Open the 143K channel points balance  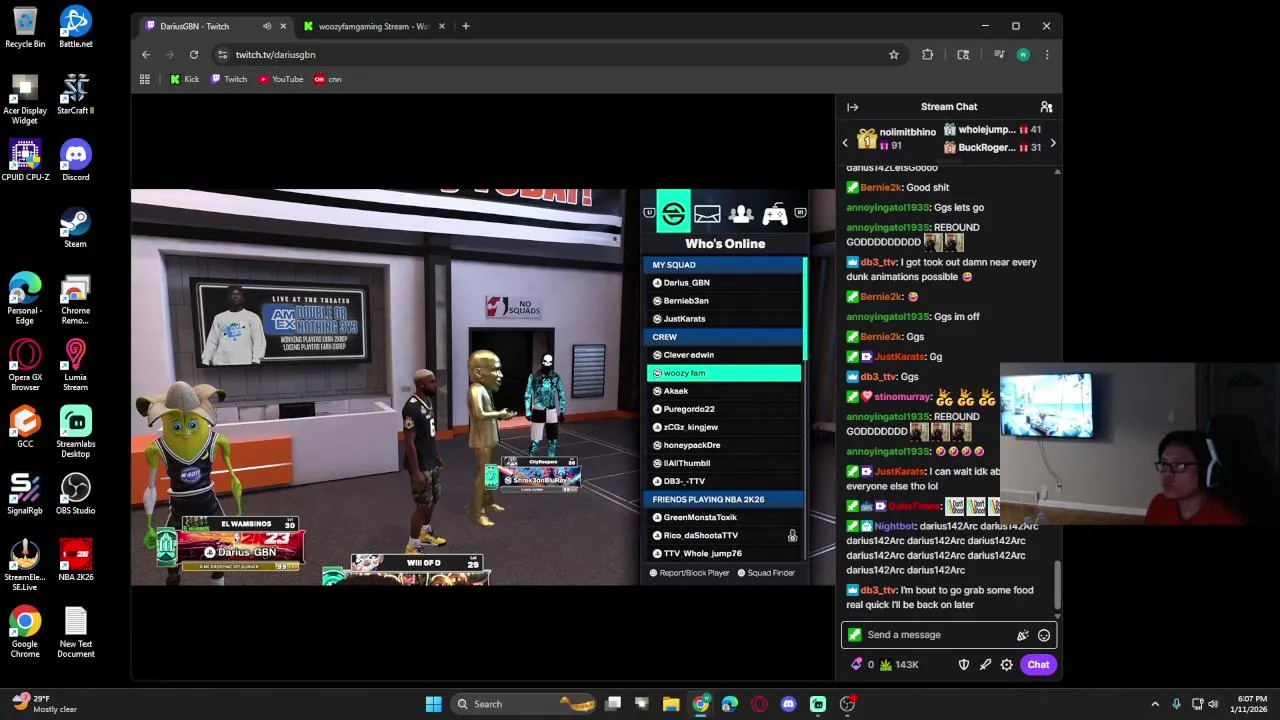point(900,665)
